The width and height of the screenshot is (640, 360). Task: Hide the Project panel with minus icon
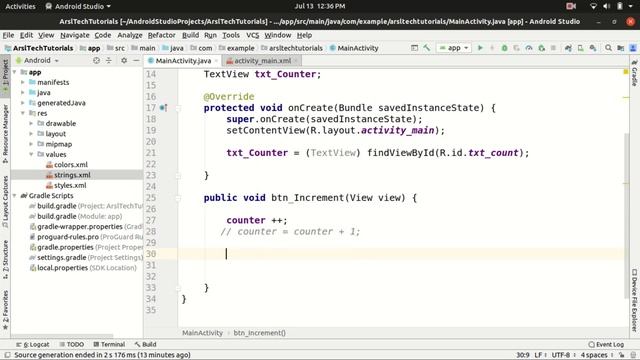tap(136, 60)
